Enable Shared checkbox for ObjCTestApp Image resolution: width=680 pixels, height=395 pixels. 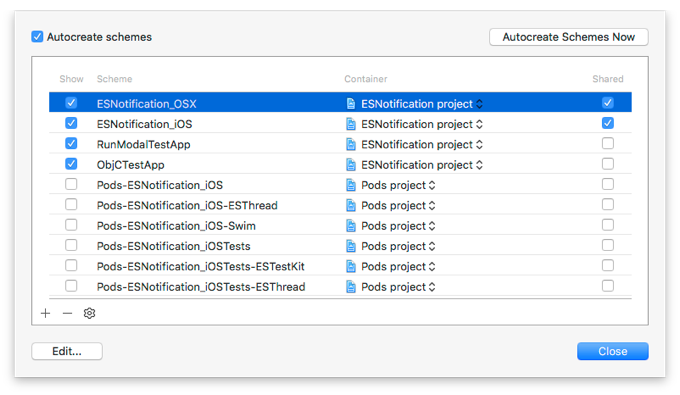pos(608,164)
